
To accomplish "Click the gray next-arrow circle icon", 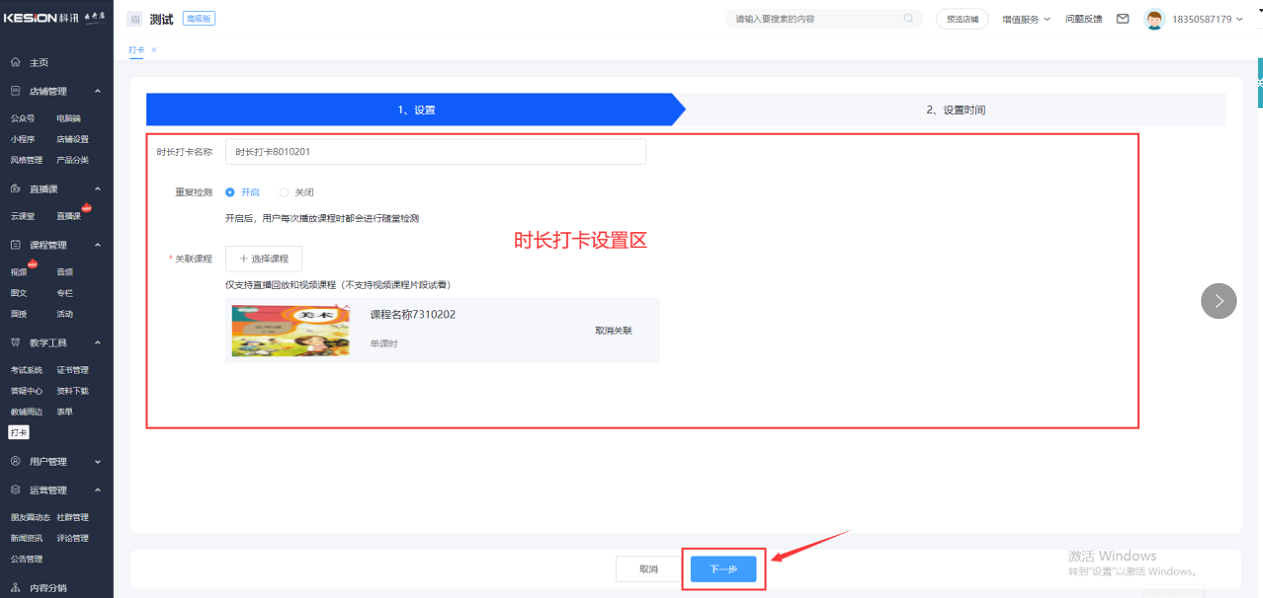I will (1218, 301).
